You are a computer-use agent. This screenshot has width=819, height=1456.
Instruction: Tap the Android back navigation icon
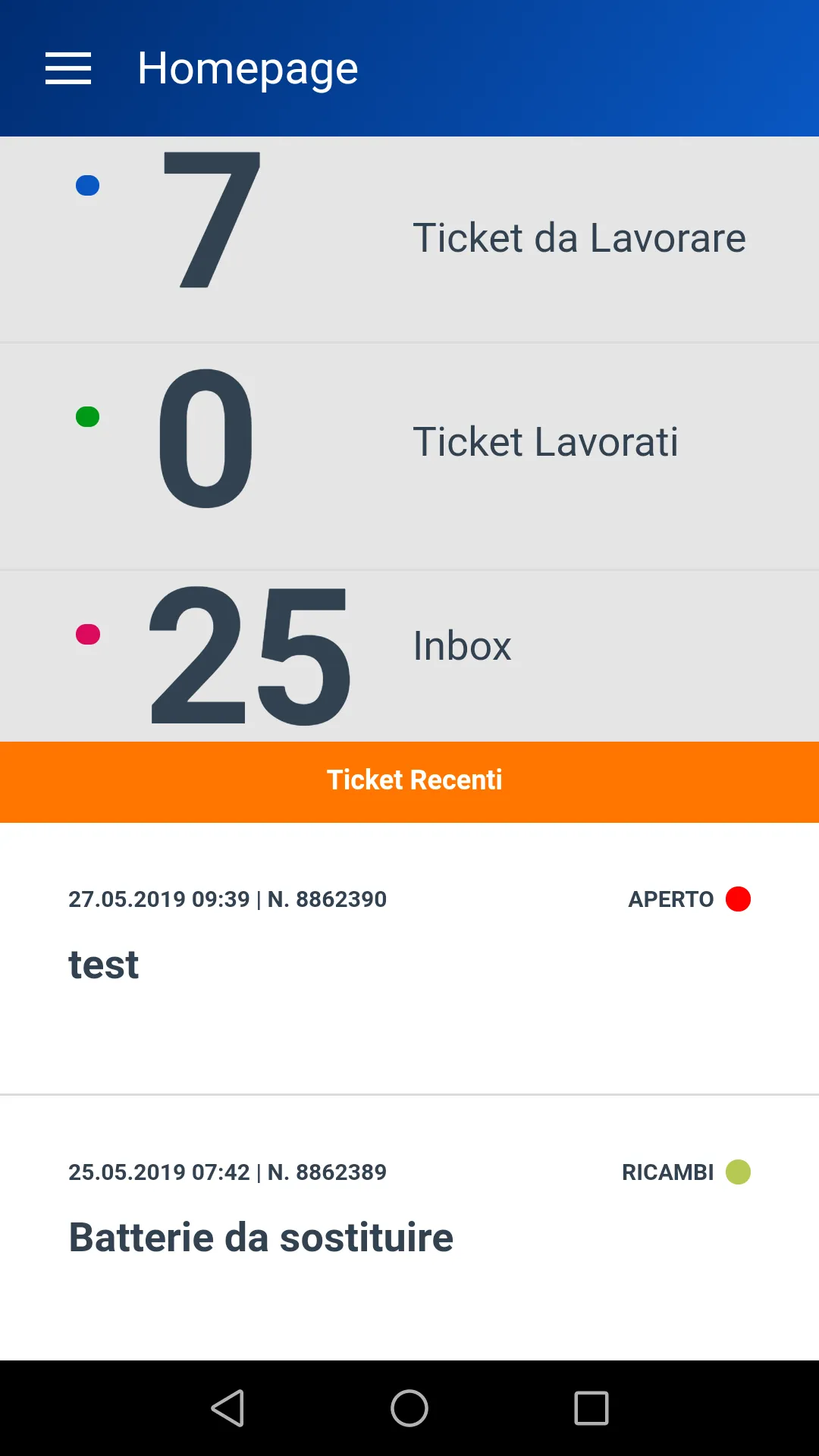pyautogui.click(x=227, y=1408)
